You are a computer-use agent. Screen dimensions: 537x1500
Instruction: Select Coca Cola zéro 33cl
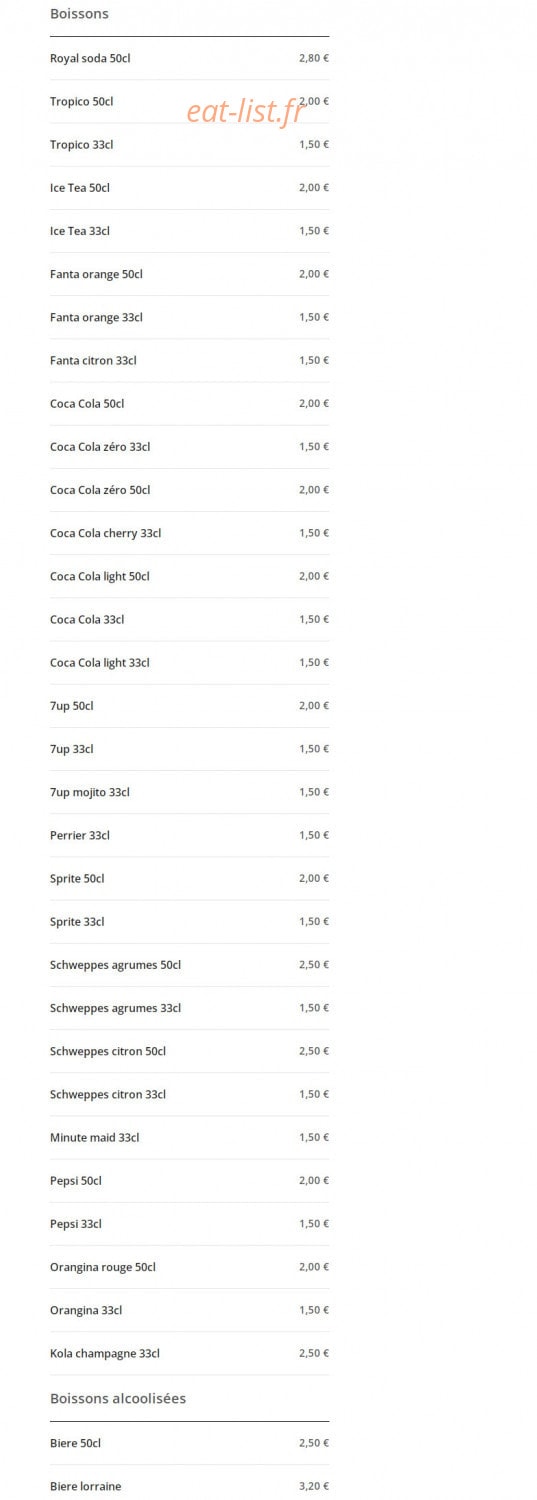tap(189, 447)
